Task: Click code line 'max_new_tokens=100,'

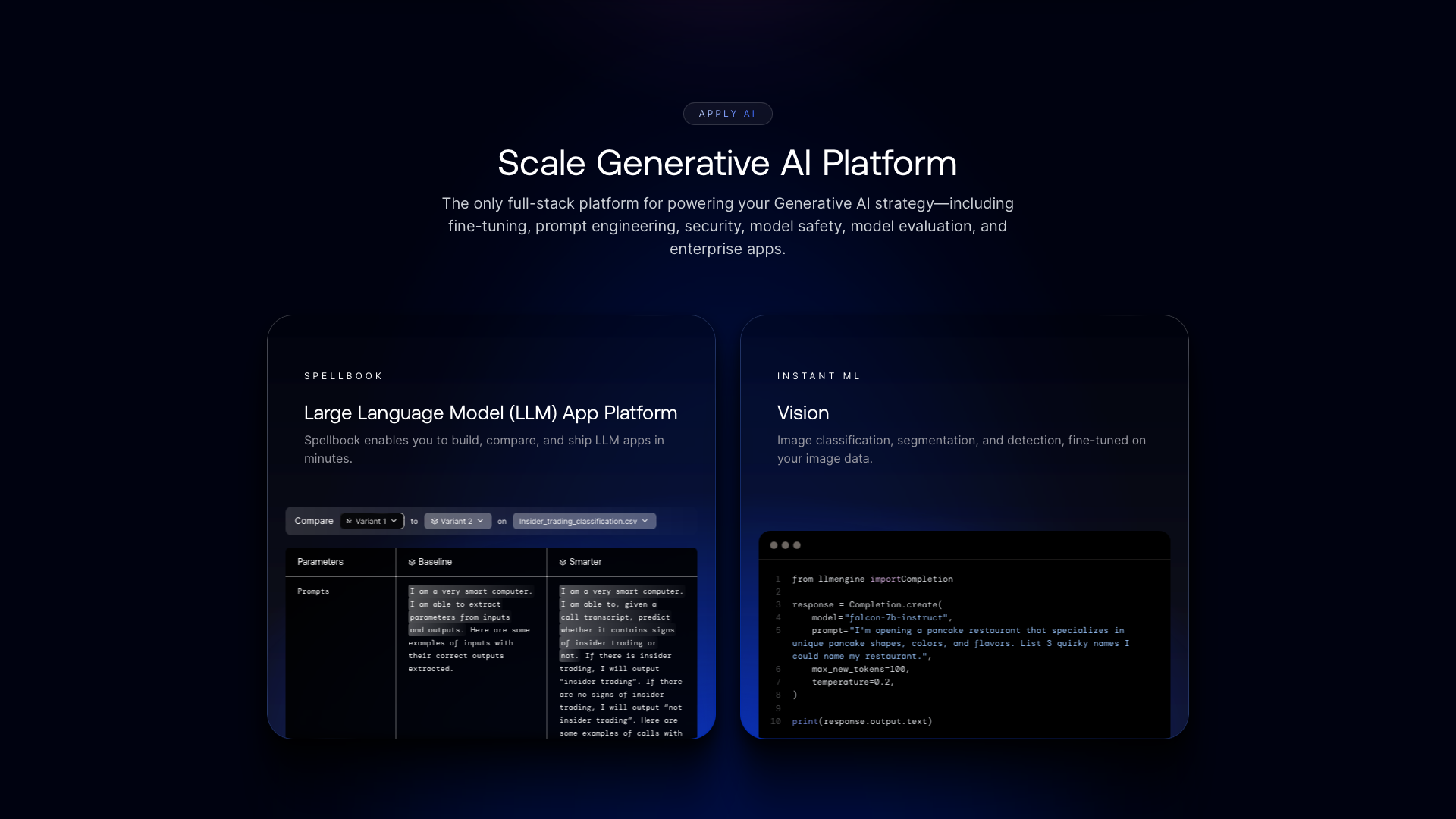Action: (861, 670)
